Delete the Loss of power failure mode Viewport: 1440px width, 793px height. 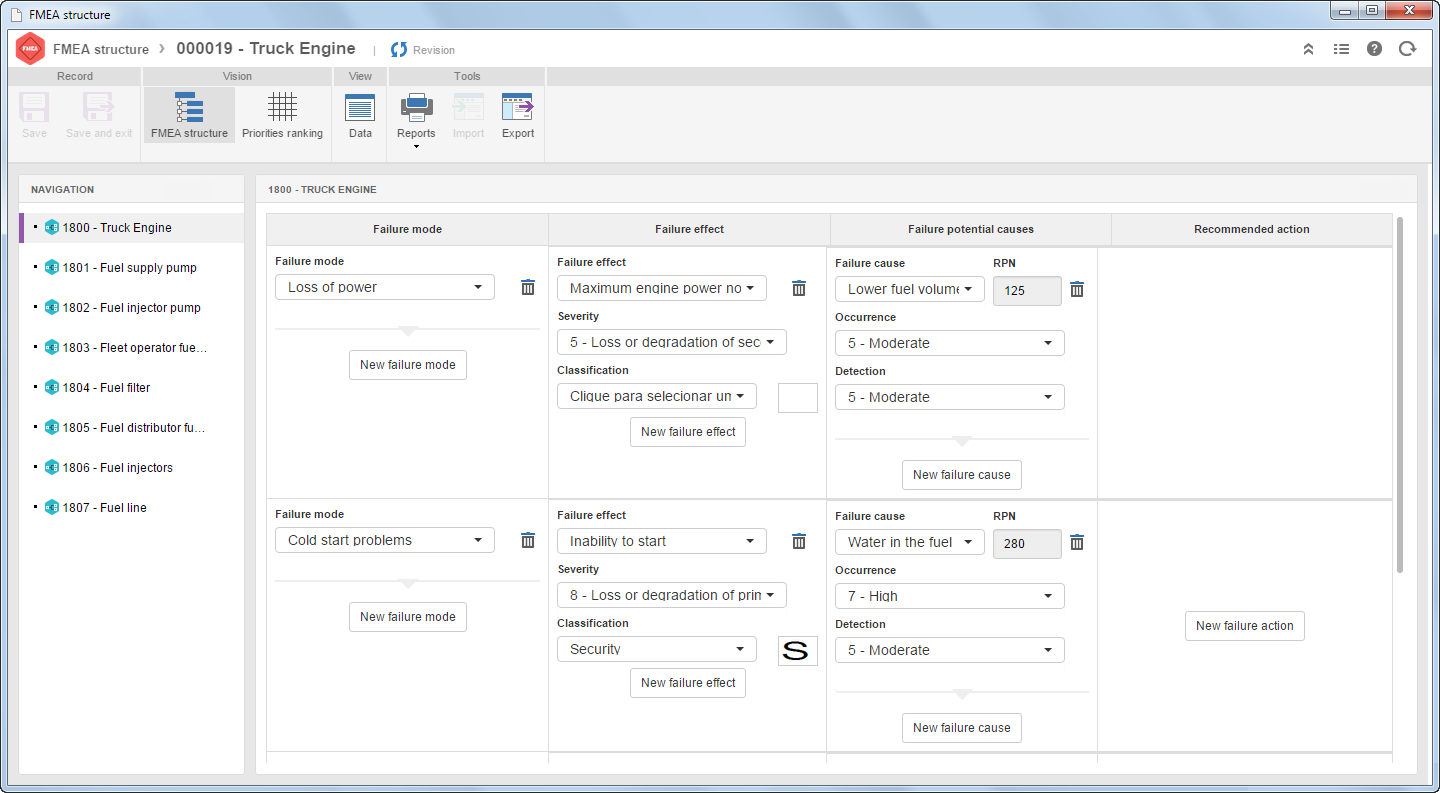point(528,287)
